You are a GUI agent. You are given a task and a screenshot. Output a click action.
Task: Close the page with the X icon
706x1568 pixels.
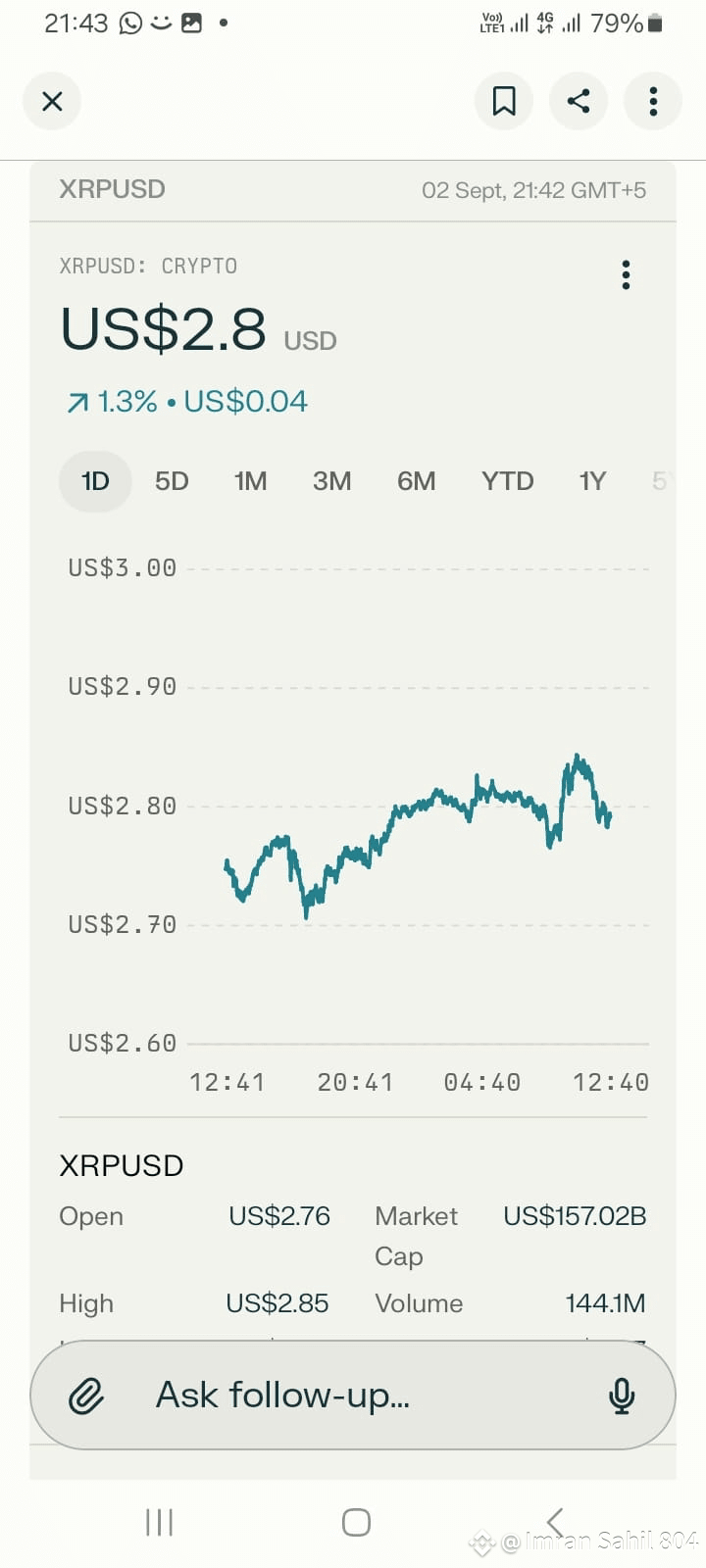click(52, 101)
